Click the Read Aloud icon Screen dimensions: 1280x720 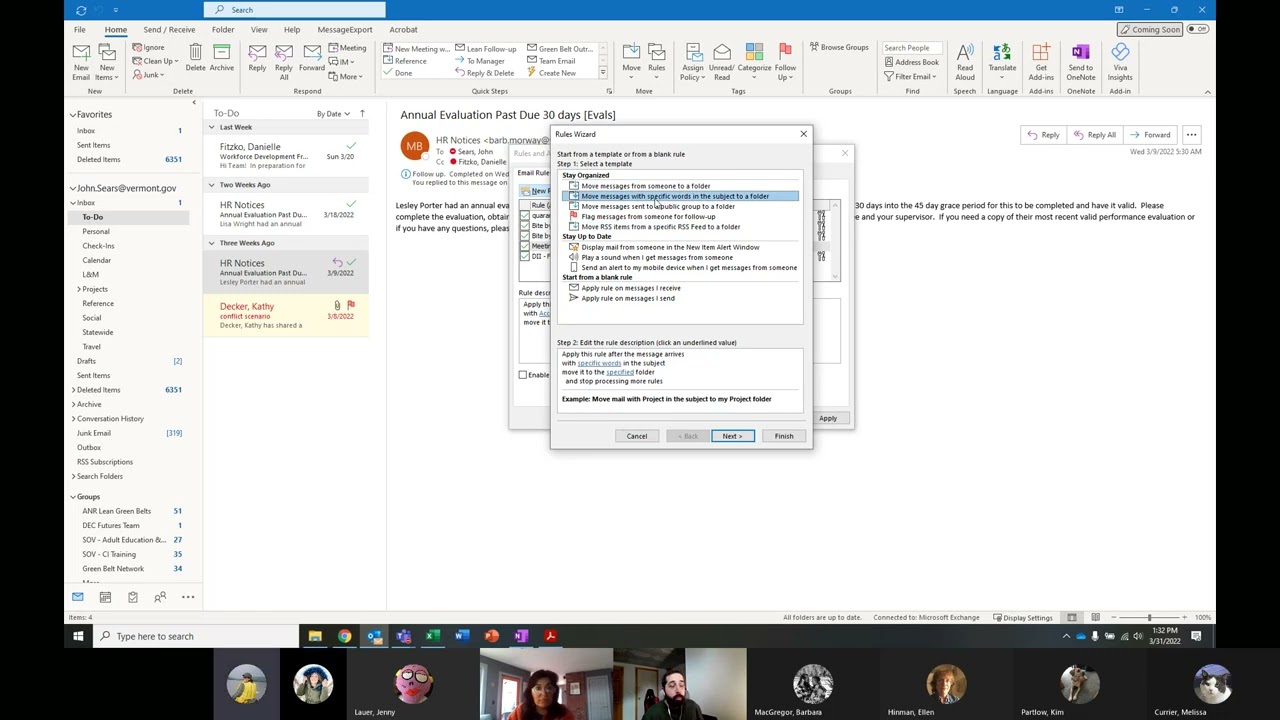click(x=965, y=61)
